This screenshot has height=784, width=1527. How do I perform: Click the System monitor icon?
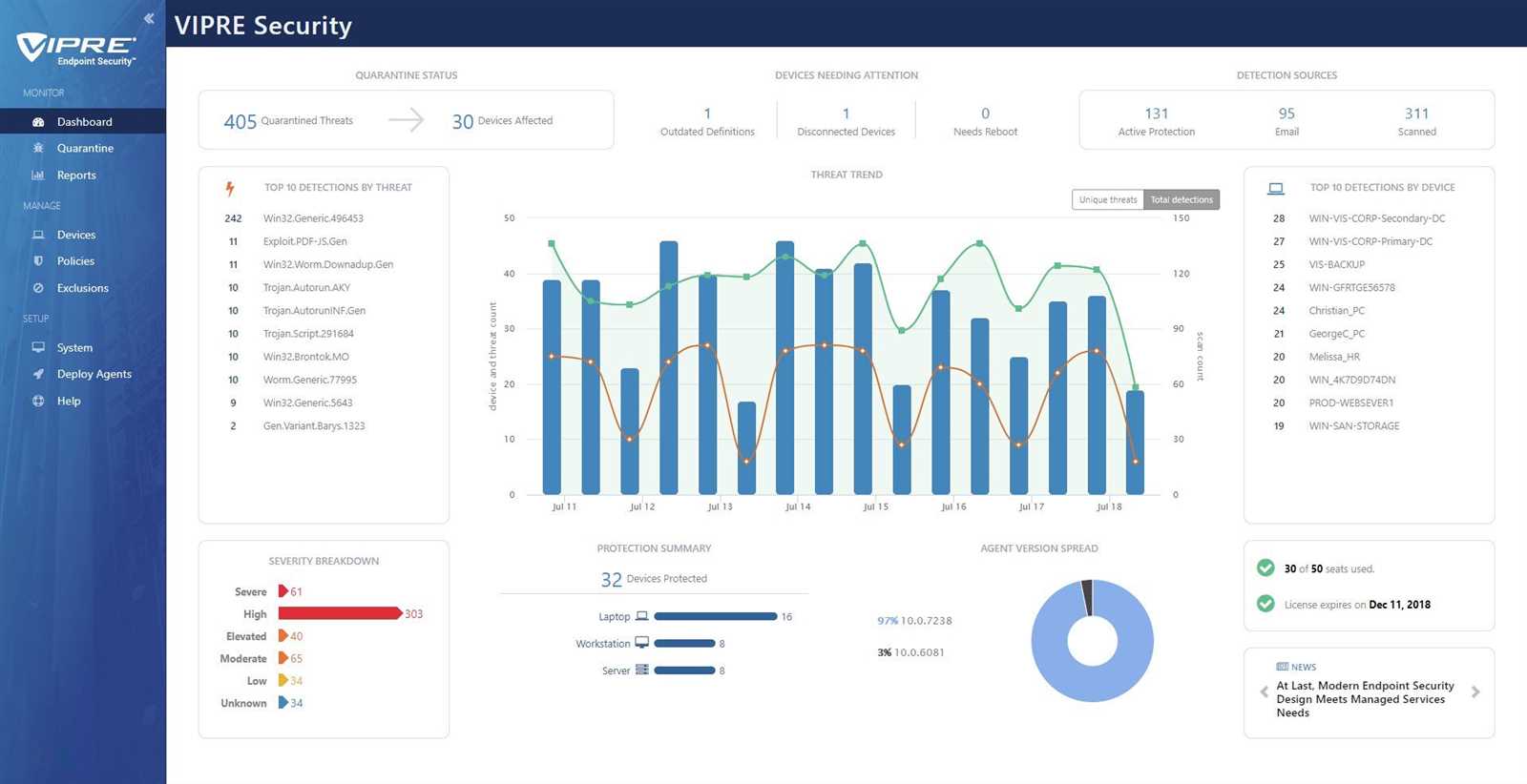(x=38, y=347)
